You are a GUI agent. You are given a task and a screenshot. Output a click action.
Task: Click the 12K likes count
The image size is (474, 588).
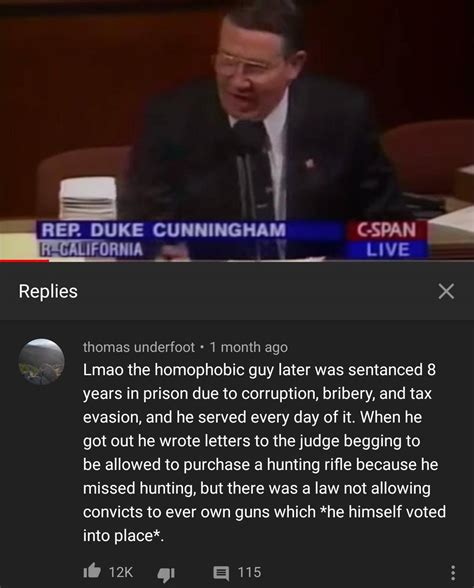121,572
